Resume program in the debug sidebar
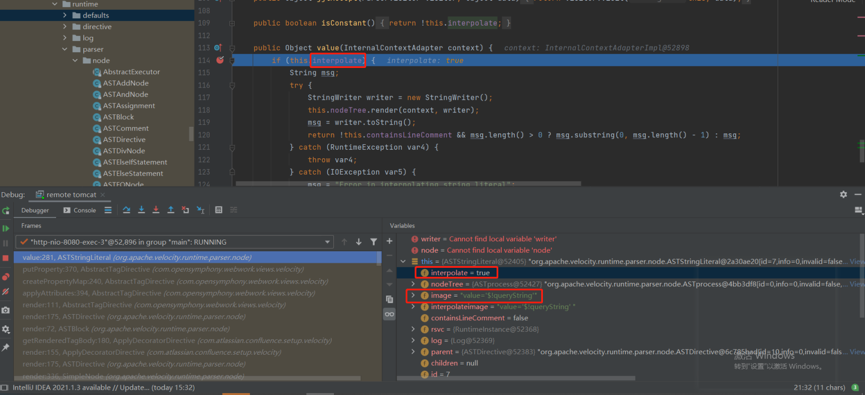The height and width of the screenshot is (395, 865). tap(6, 228)
